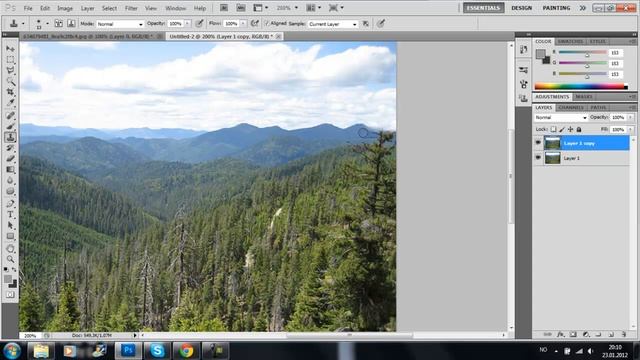This screenshot has height=360, width=640.
Task: Select the Rectangle shape tool
Action: coord(10,236)
